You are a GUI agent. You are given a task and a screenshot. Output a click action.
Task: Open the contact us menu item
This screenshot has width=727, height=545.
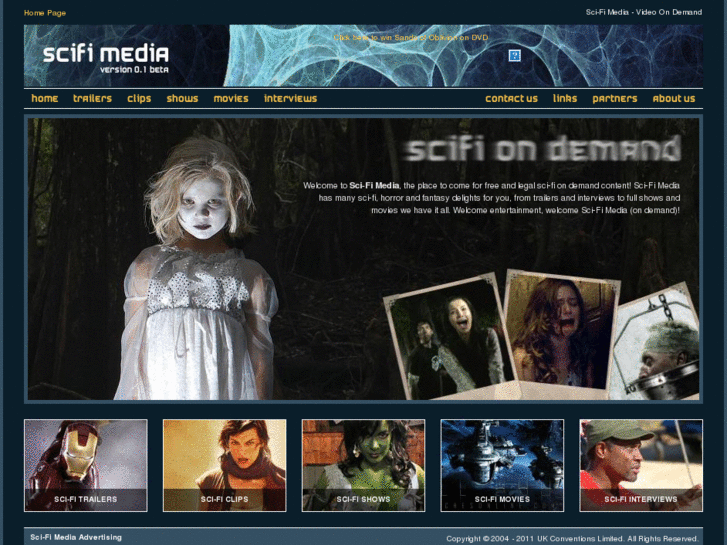pos(511,98)
